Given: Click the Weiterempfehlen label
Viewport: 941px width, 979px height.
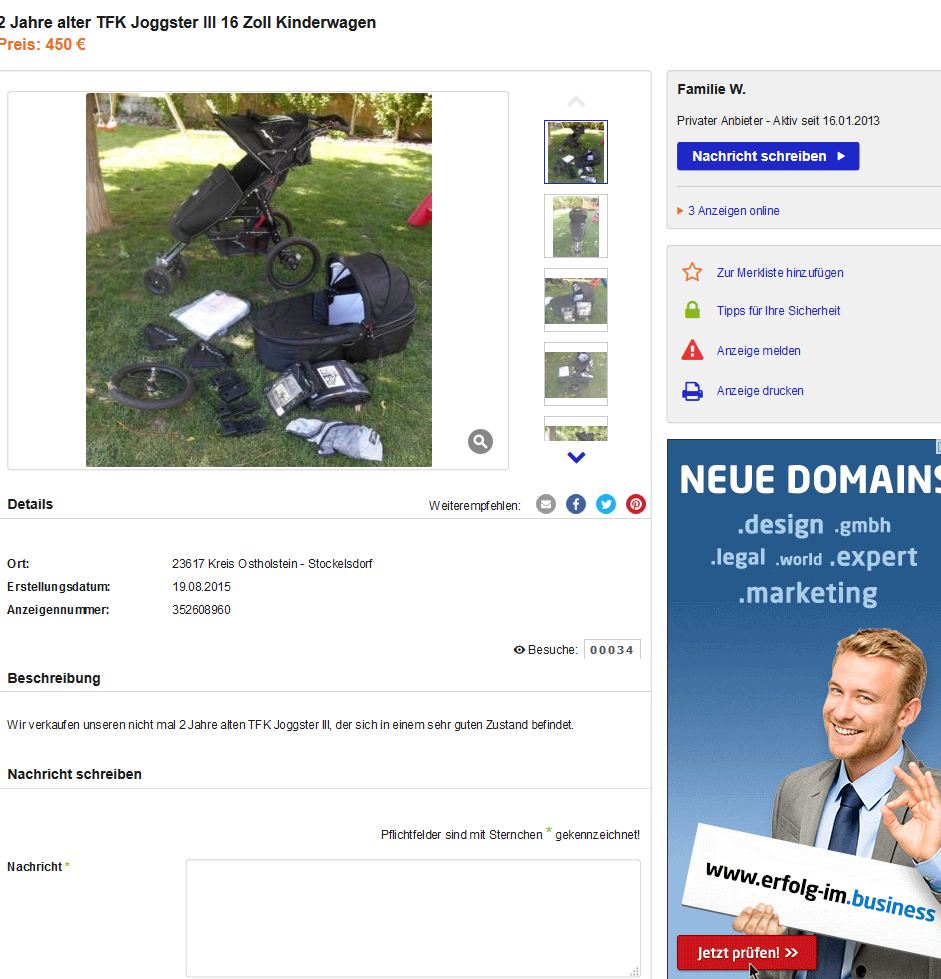Looking at the screenshot, I should (475, 506).
